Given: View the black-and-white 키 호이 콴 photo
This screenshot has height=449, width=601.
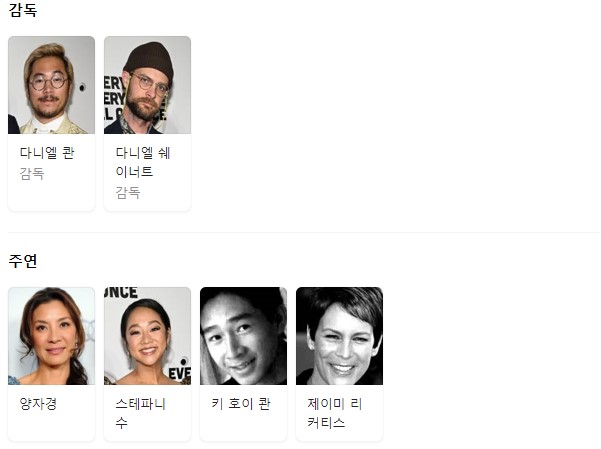Looking at the screenshot, I should pos(243,336).
